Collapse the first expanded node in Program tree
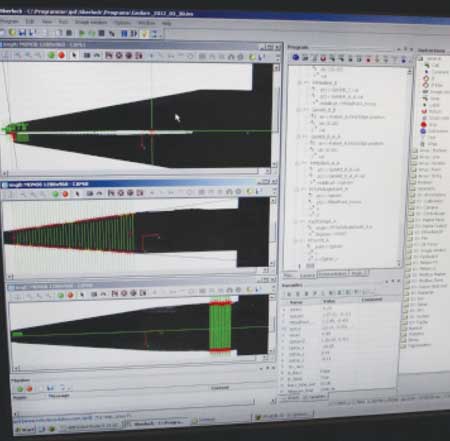Screen dimensions: 450x441 point(299,83)
